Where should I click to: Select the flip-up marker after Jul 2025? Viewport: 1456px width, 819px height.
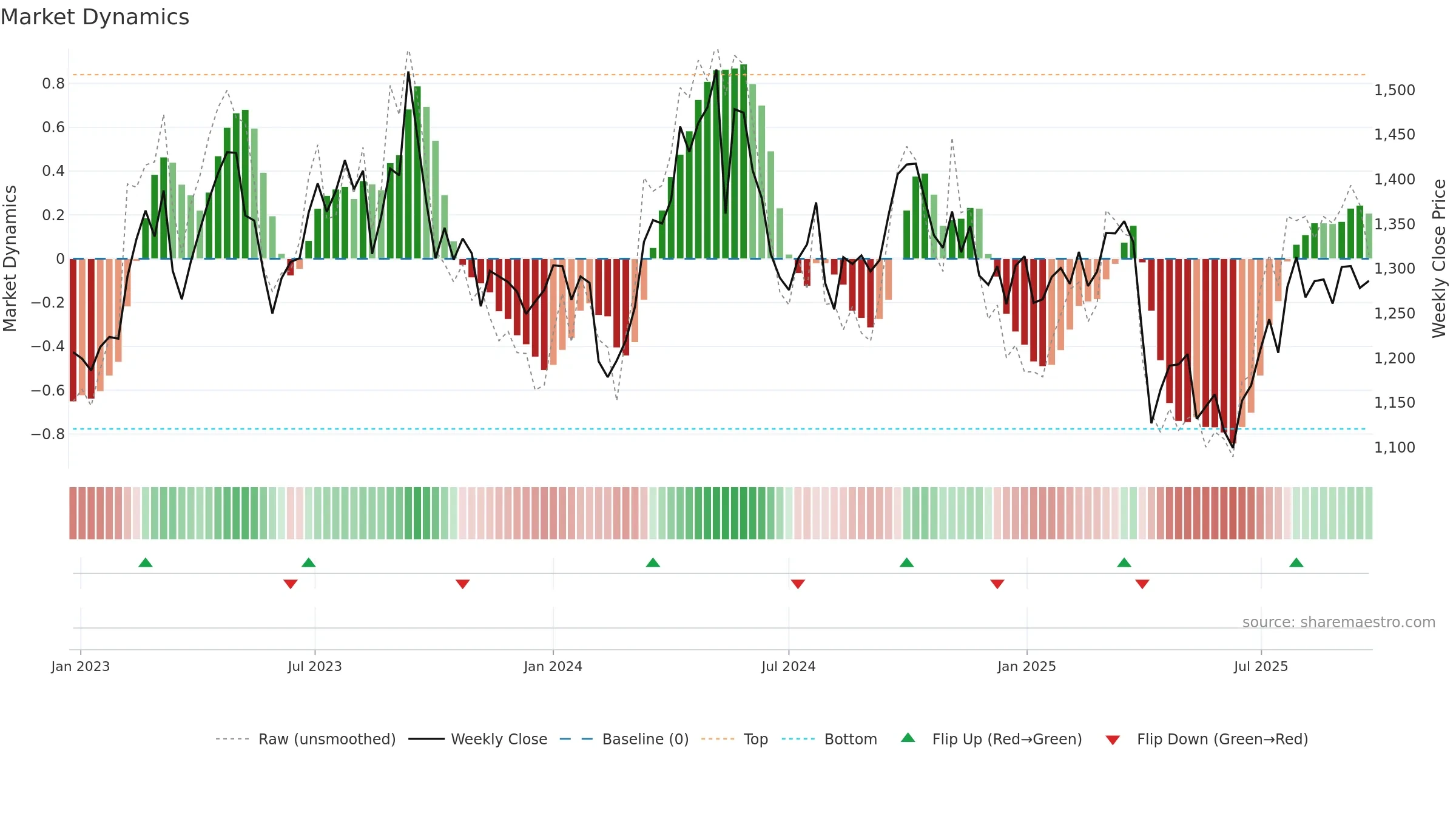pyautogui.click(x=1296, y=562)
